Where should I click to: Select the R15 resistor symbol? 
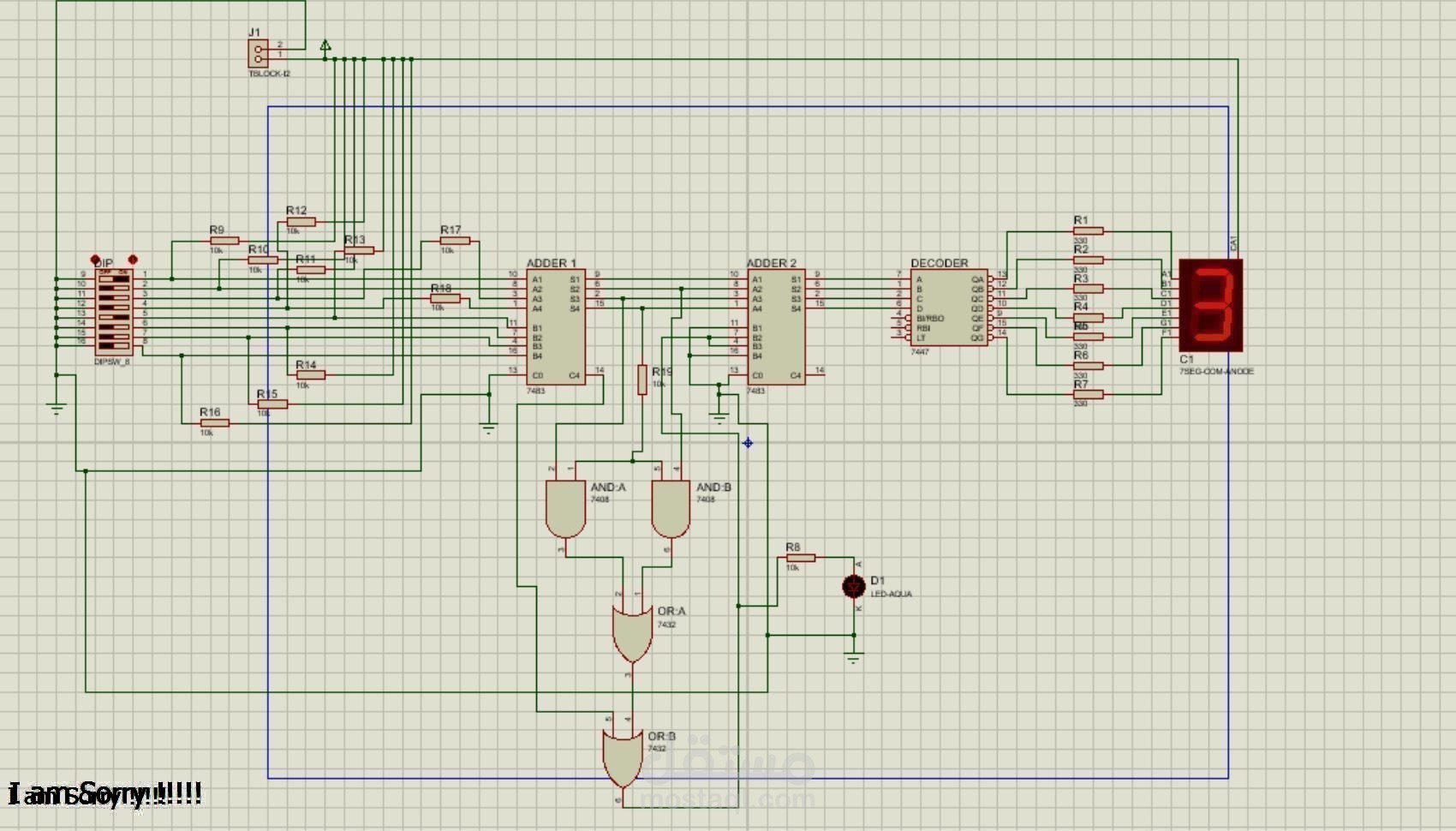point(272,404)
